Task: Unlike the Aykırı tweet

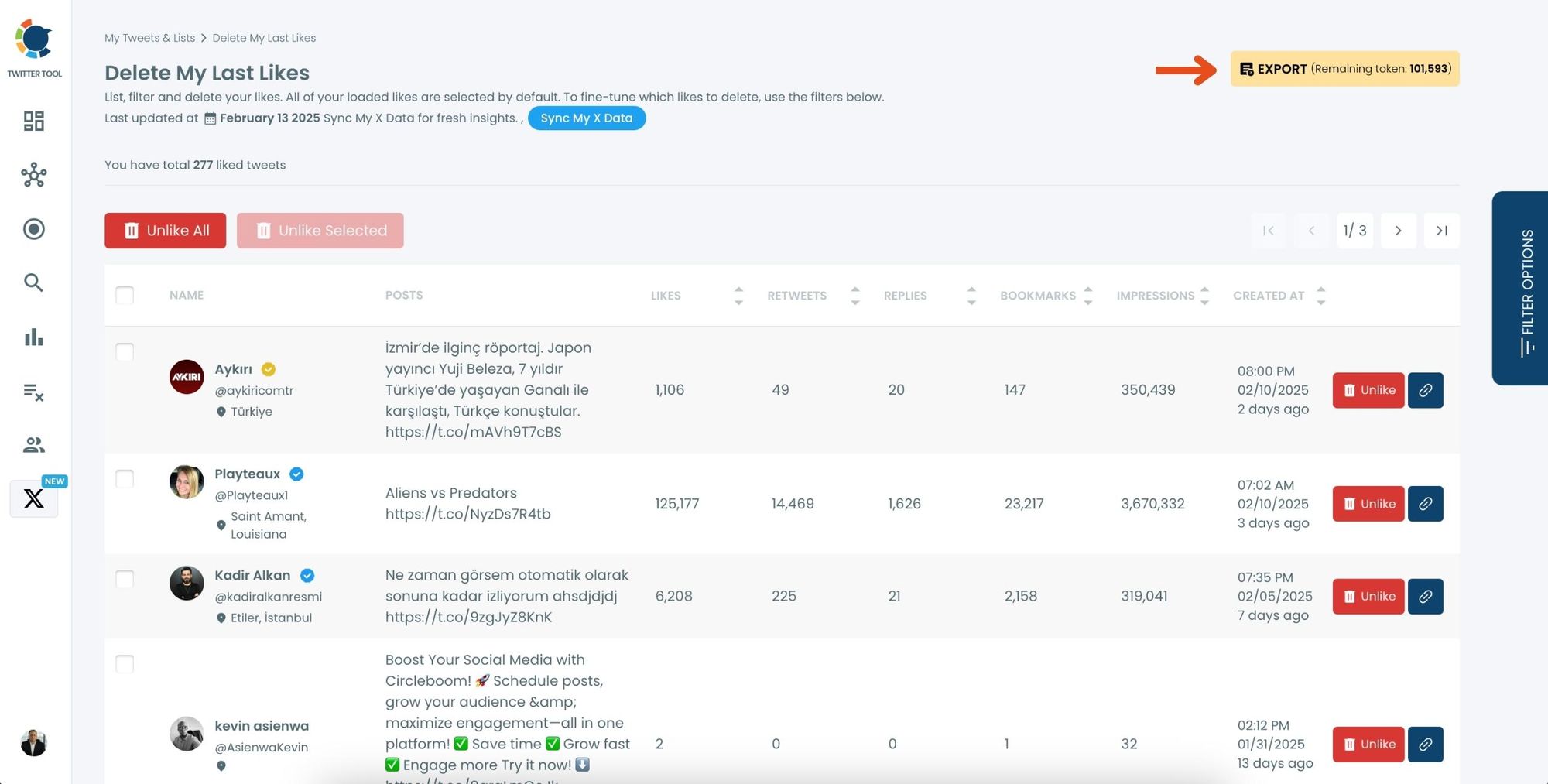Action: pos(1368,390)
